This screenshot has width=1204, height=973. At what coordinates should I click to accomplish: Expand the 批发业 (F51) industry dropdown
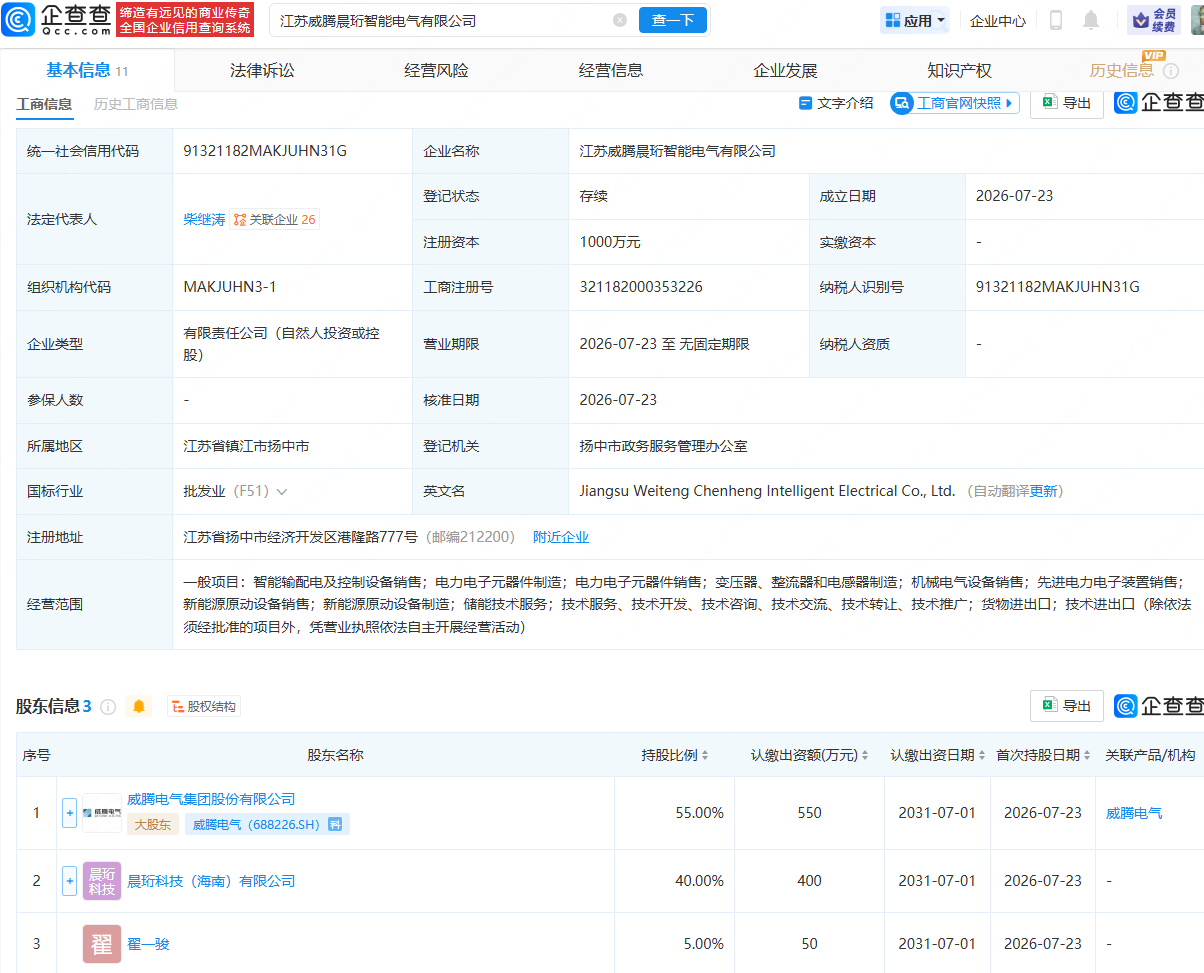(x=282, y=492)
